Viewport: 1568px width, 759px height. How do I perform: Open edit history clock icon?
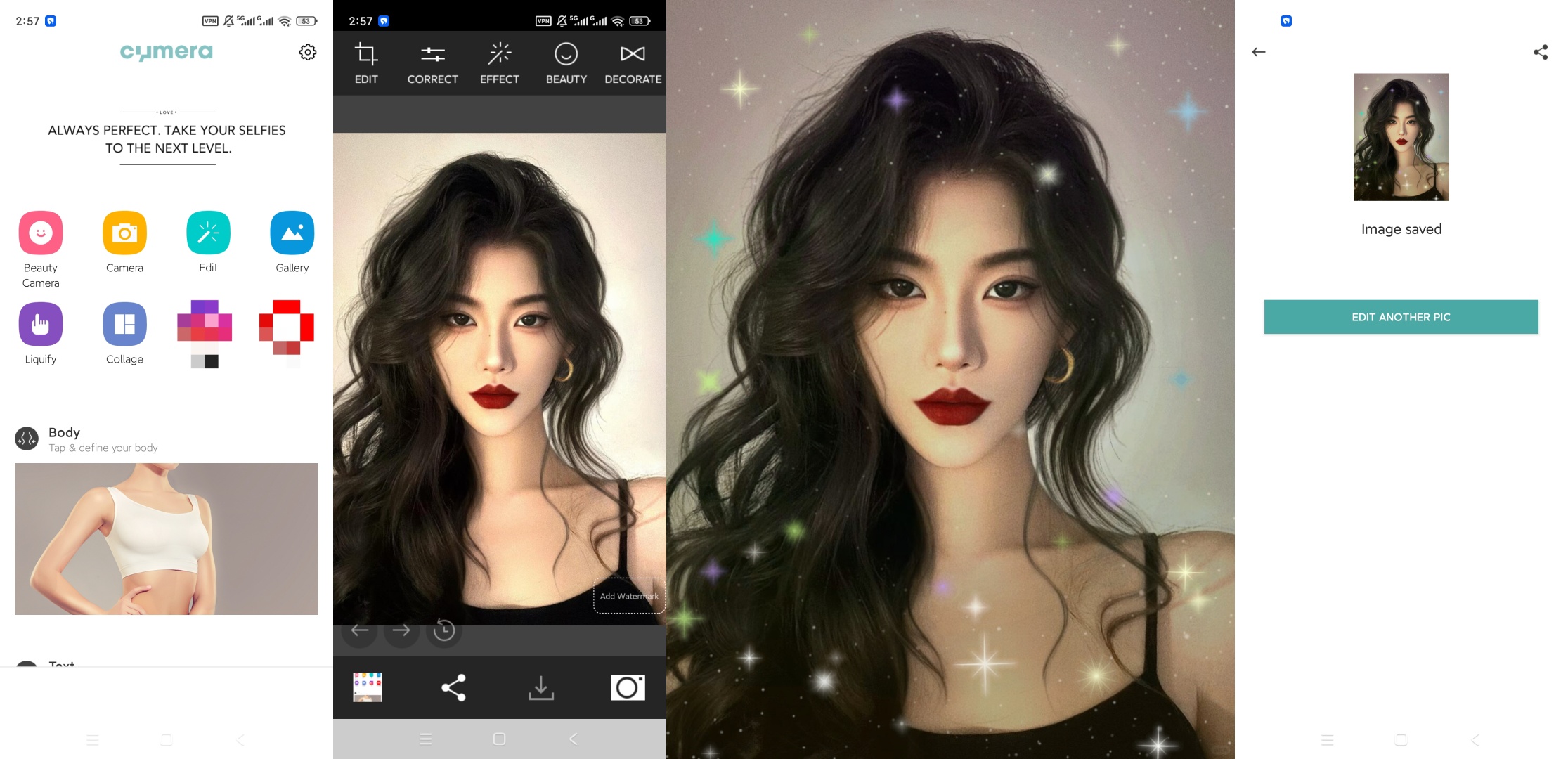(x=444, y=630)
